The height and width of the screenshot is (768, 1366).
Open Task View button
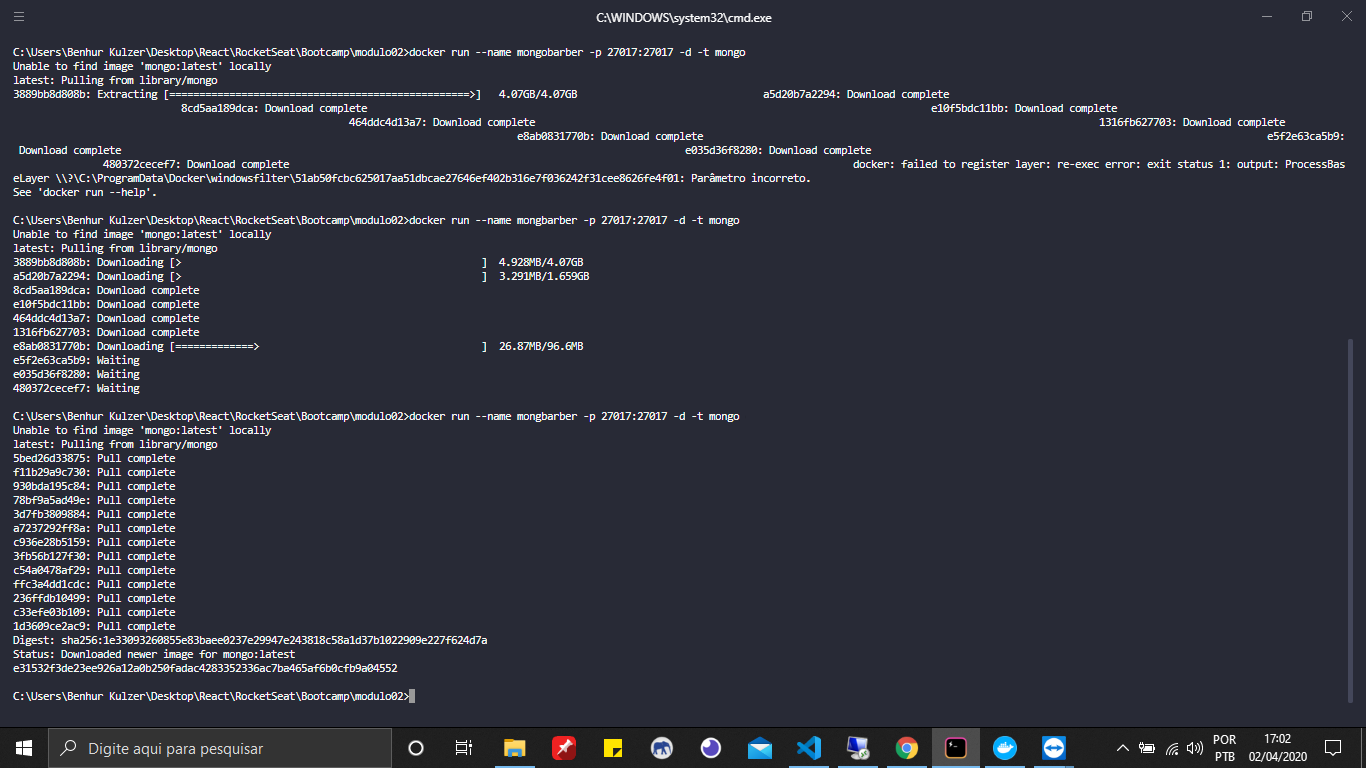click(x=463, y=748)
